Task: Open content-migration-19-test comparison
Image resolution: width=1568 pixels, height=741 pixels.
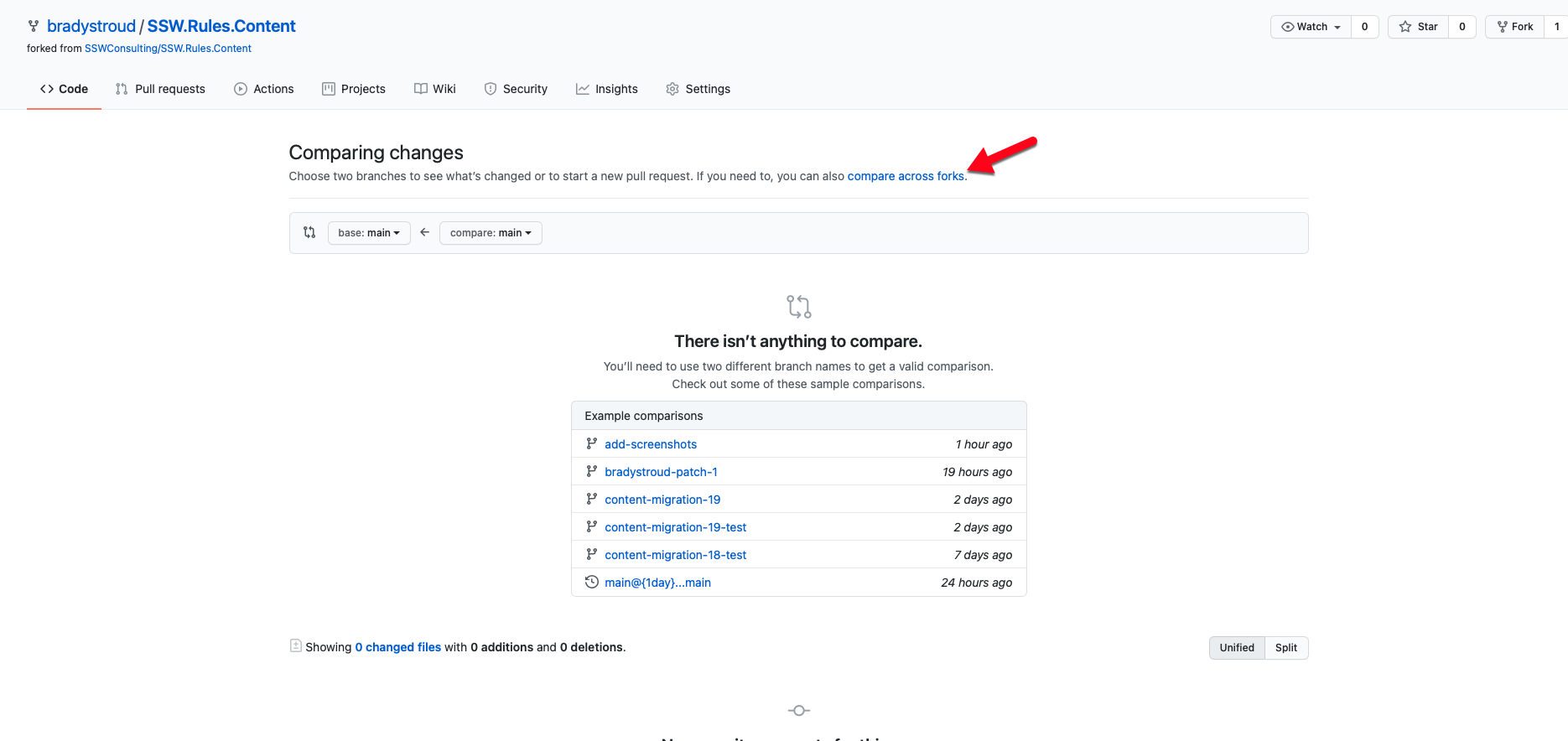Action: [x=675, y=527]
